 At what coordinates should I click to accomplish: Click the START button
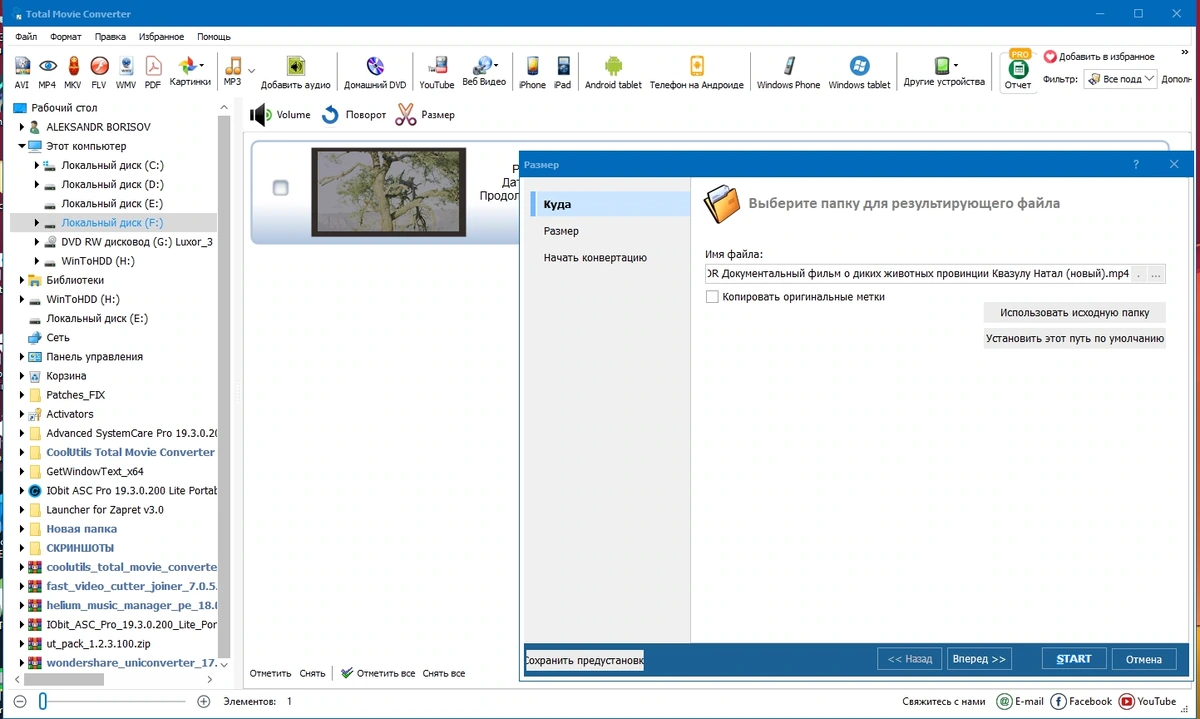(1074, 659)
